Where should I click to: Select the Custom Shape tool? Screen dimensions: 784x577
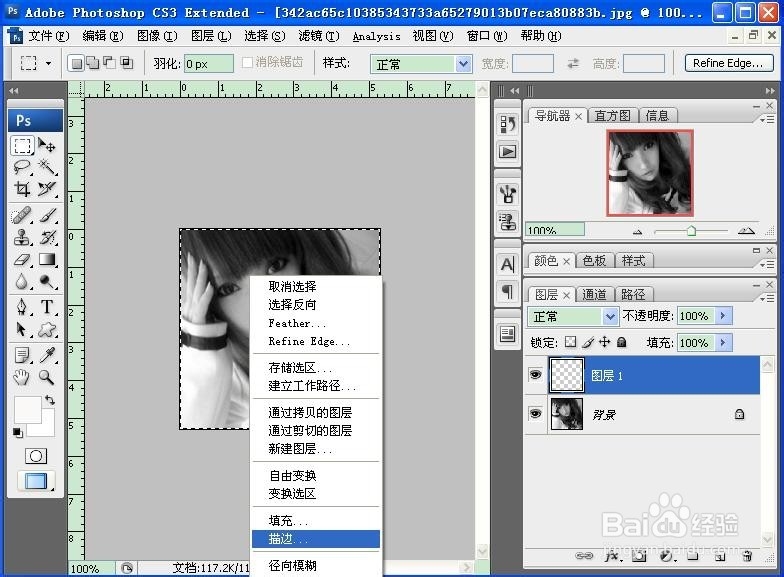[47, 329]
